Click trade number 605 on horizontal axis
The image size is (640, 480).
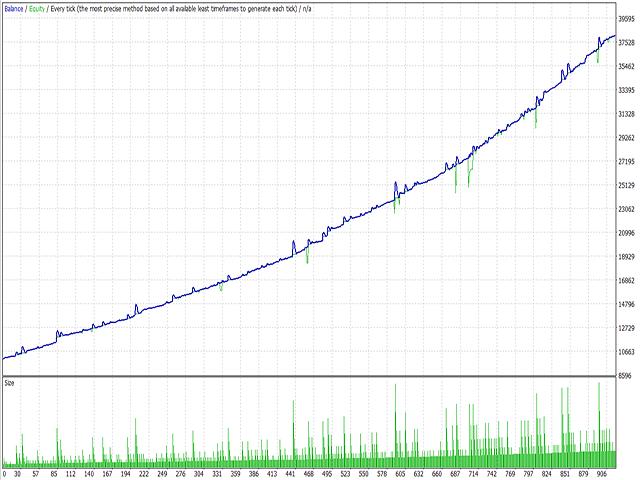[x=400, y=474]
